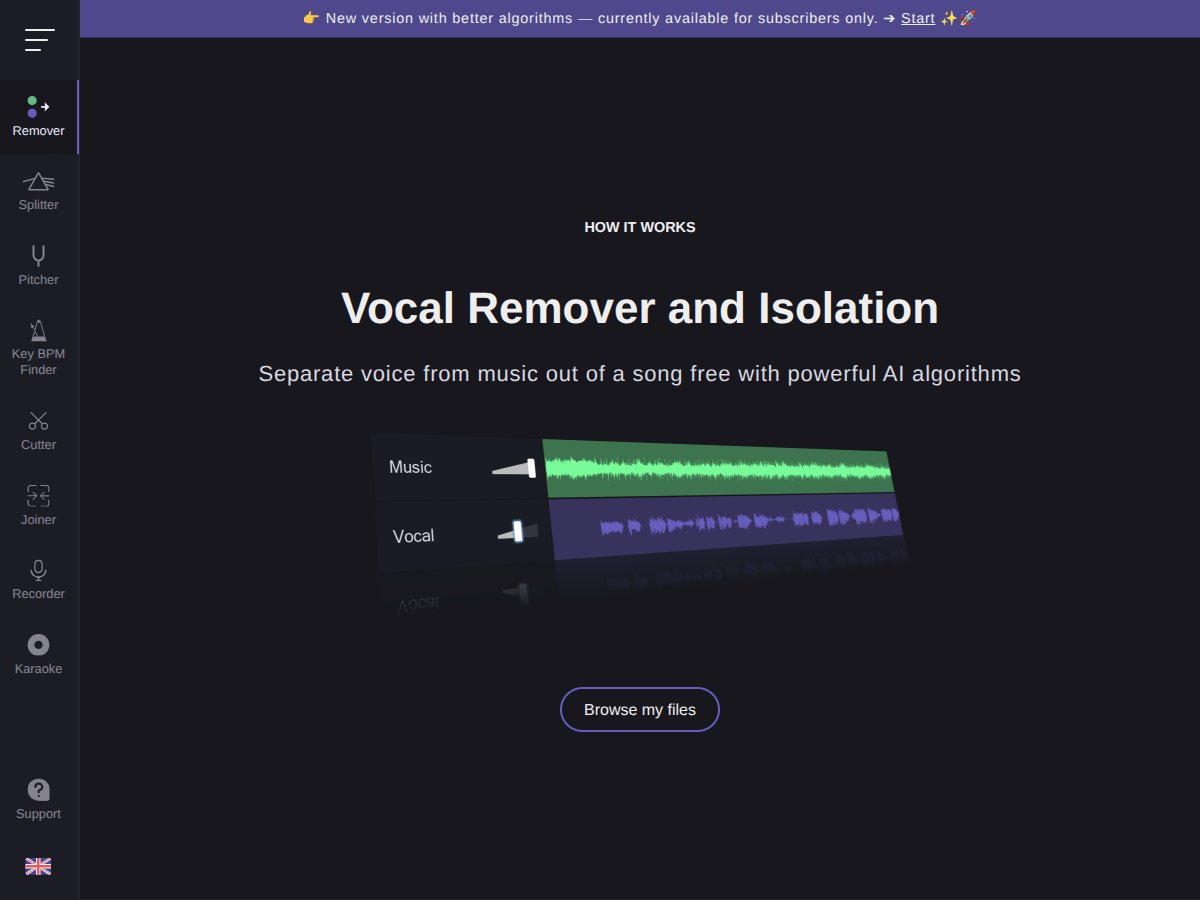Click the Browse my files button
The image size is (1200, 900).
640,709
